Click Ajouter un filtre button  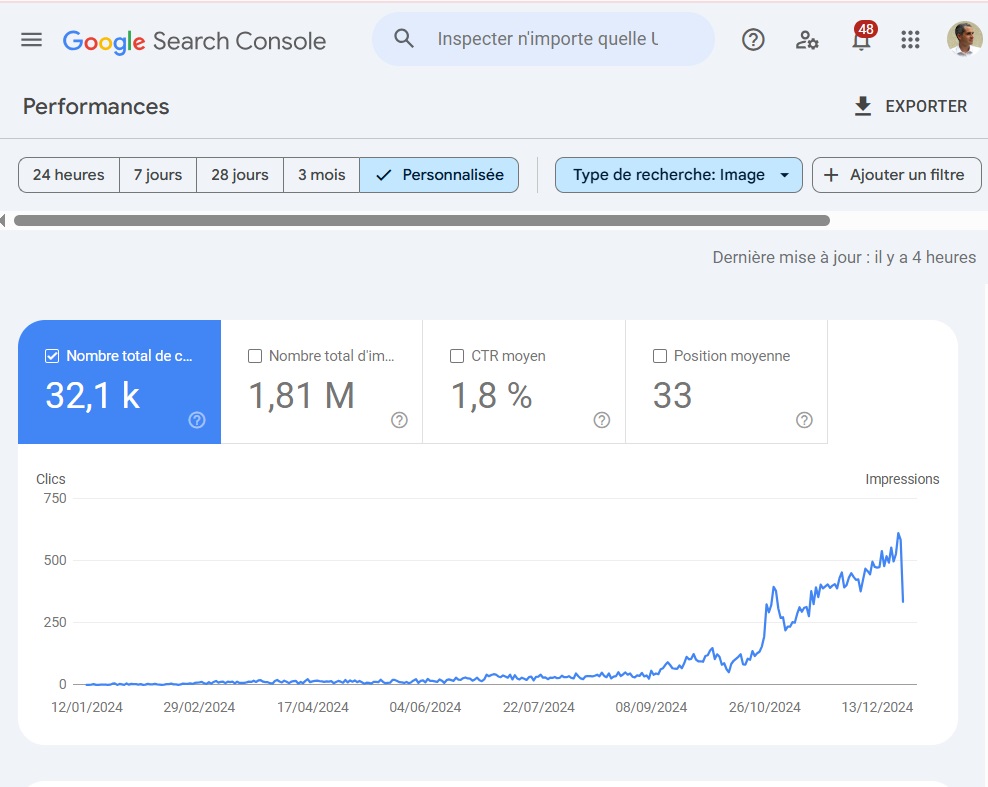point(897,175)
